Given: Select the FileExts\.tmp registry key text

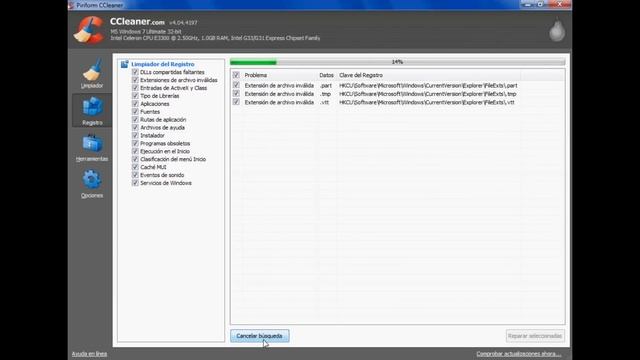Looking at the screenshot, I should 428,94.
